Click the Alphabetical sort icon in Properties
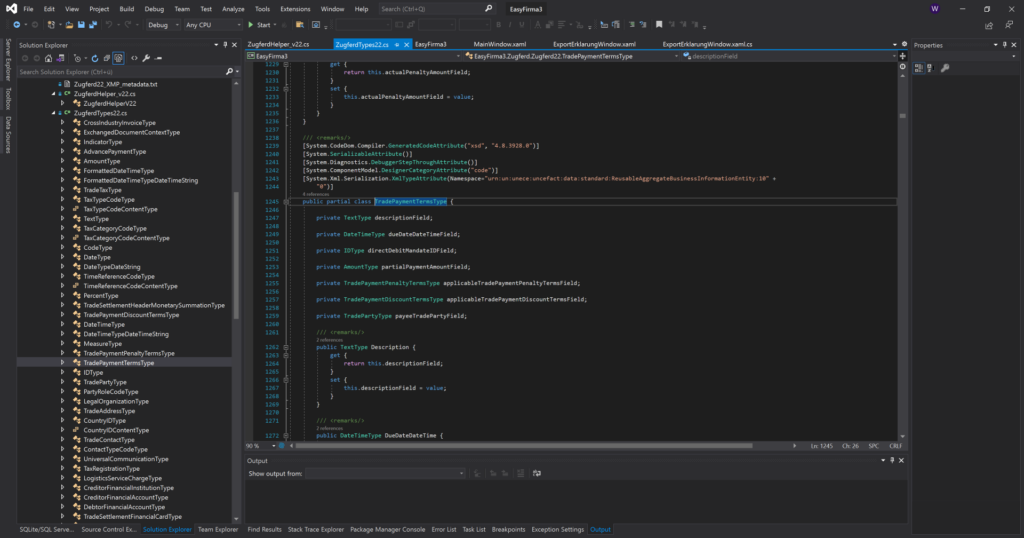The image size is (1024, 538). (930, 68)
